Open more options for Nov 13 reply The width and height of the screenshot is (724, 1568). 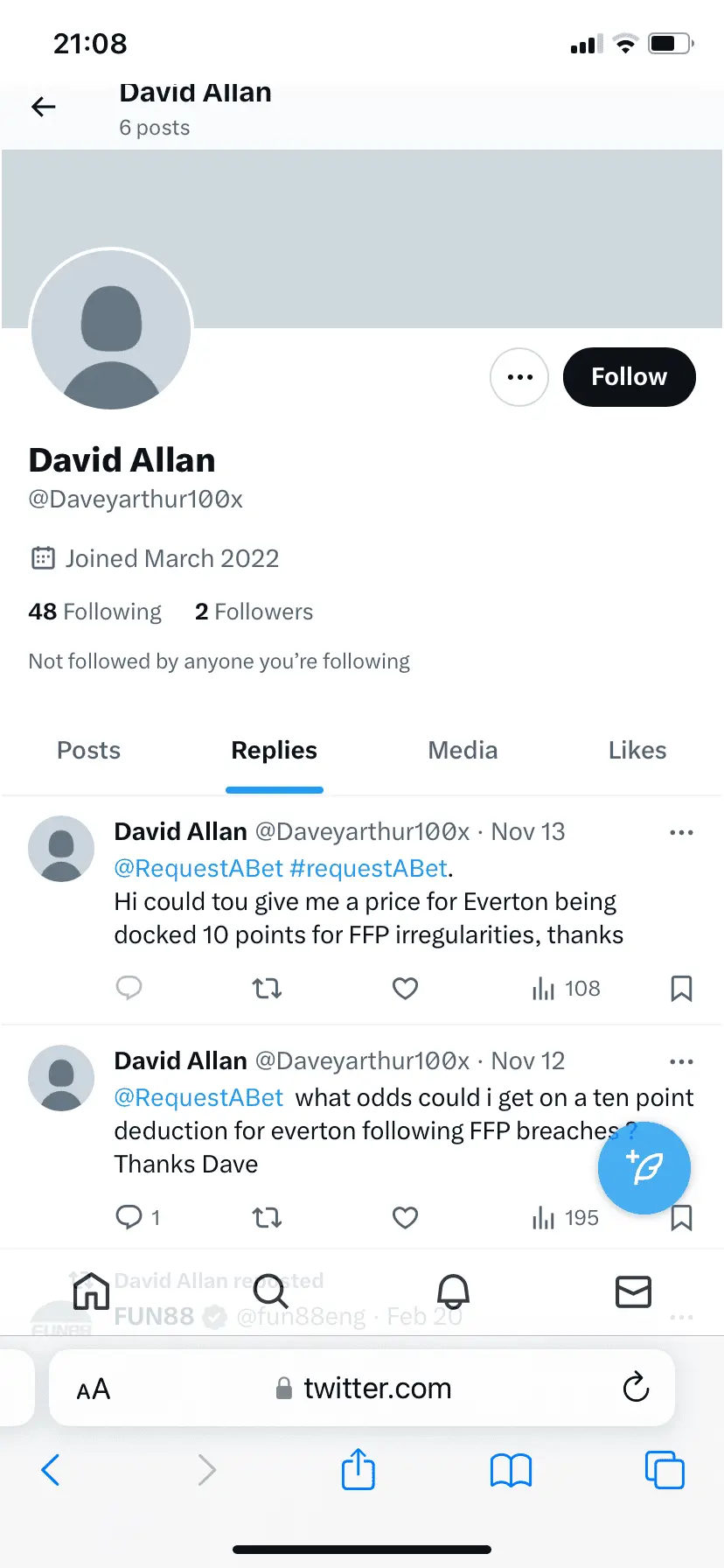[x=681, y=832]
